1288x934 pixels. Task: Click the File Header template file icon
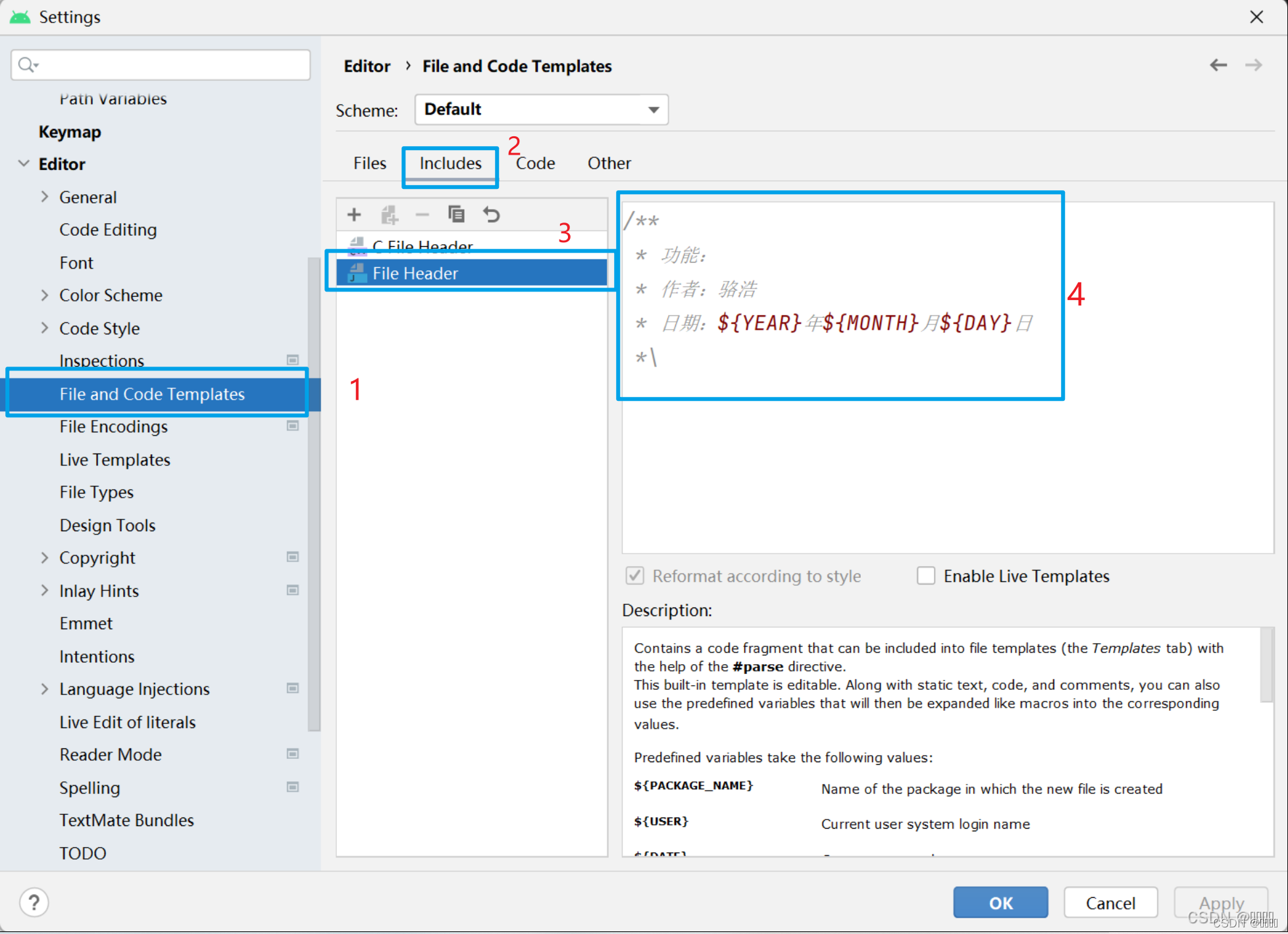click(357, 272)
